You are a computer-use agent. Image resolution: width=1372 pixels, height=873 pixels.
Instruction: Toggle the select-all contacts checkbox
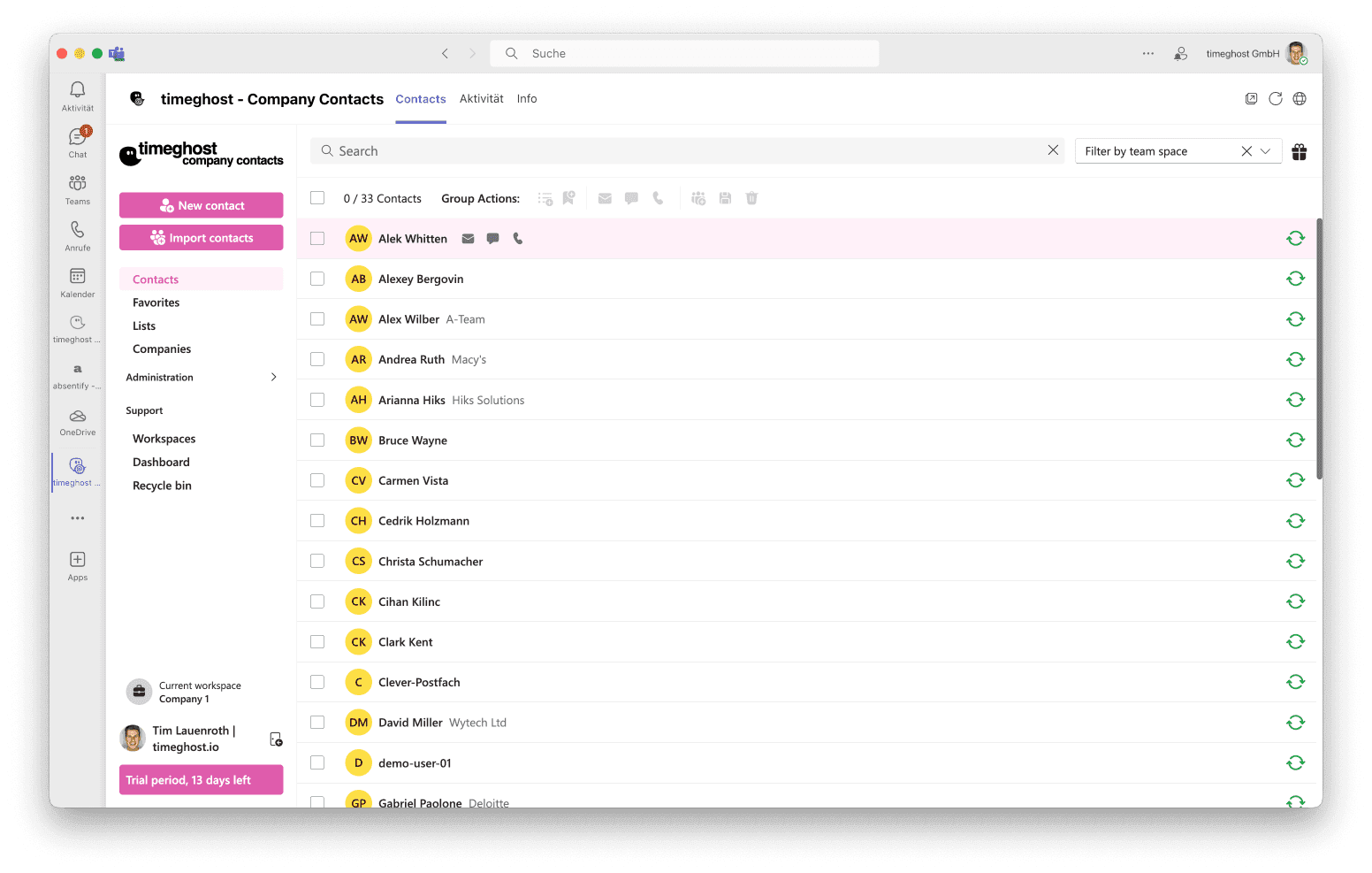point(317,198)
